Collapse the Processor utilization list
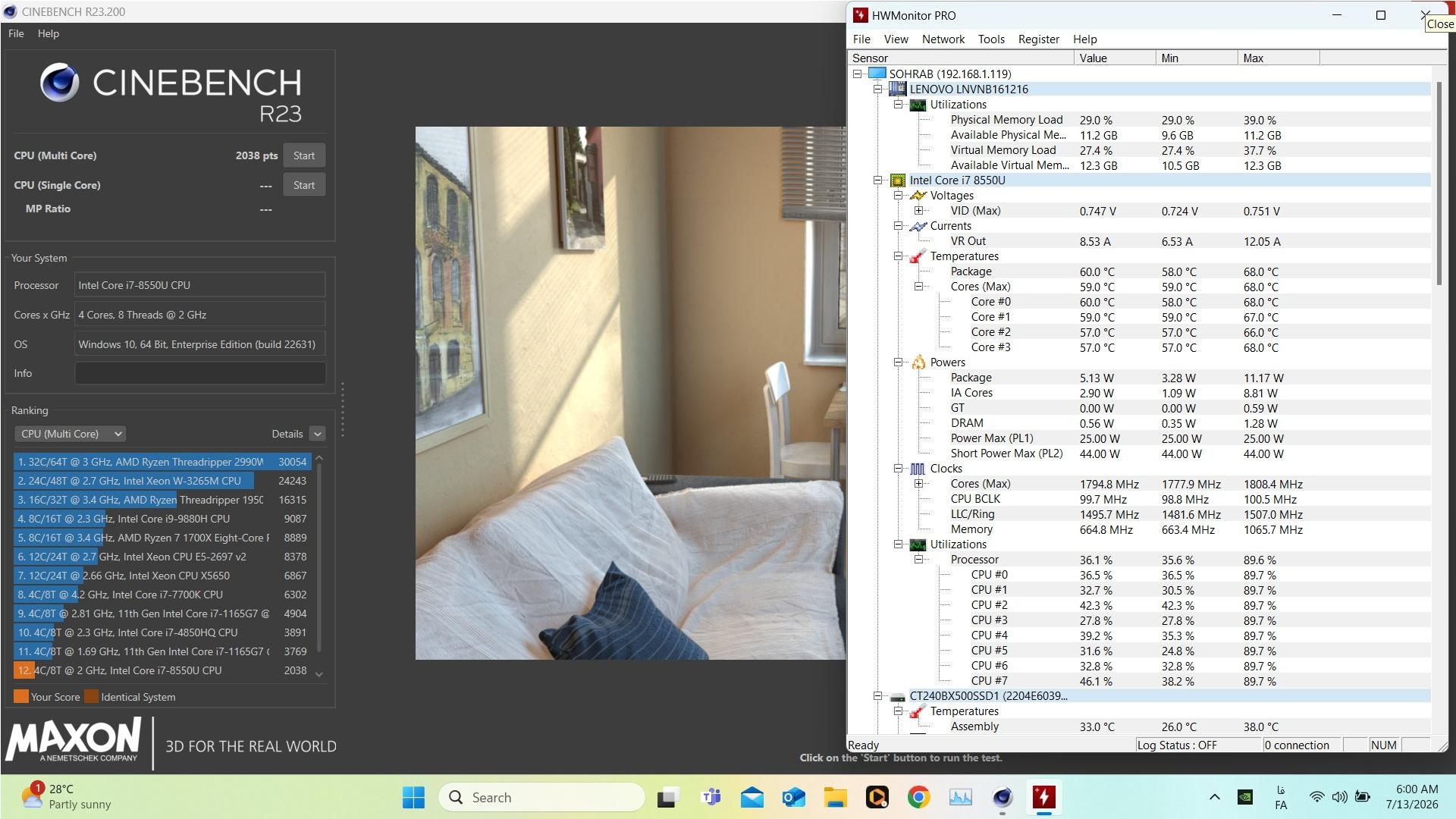The height and width of the screenshot is (819, 1456). 918,560
